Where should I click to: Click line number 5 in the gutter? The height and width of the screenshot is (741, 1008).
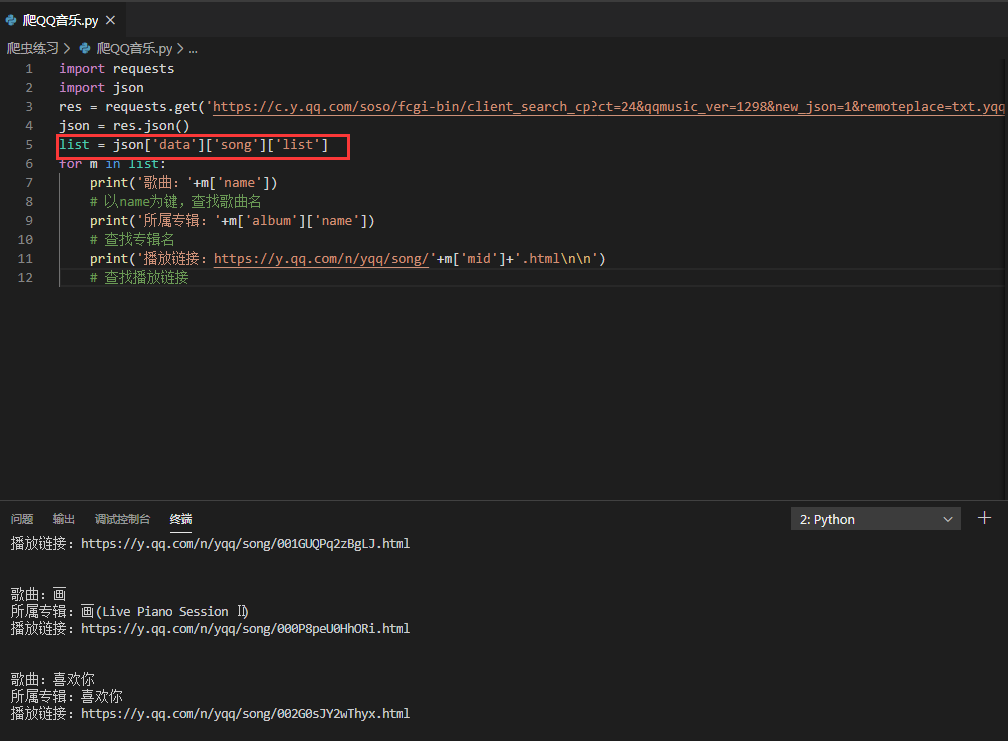pyautogui.click(x=28, y=144)
